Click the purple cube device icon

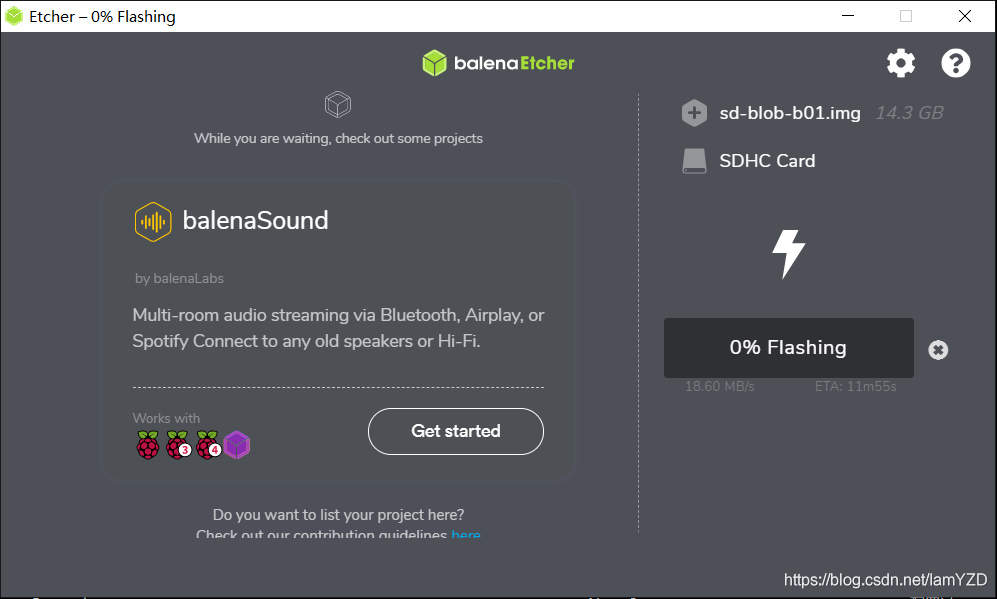pyautogui.click(x=237, y=445)
